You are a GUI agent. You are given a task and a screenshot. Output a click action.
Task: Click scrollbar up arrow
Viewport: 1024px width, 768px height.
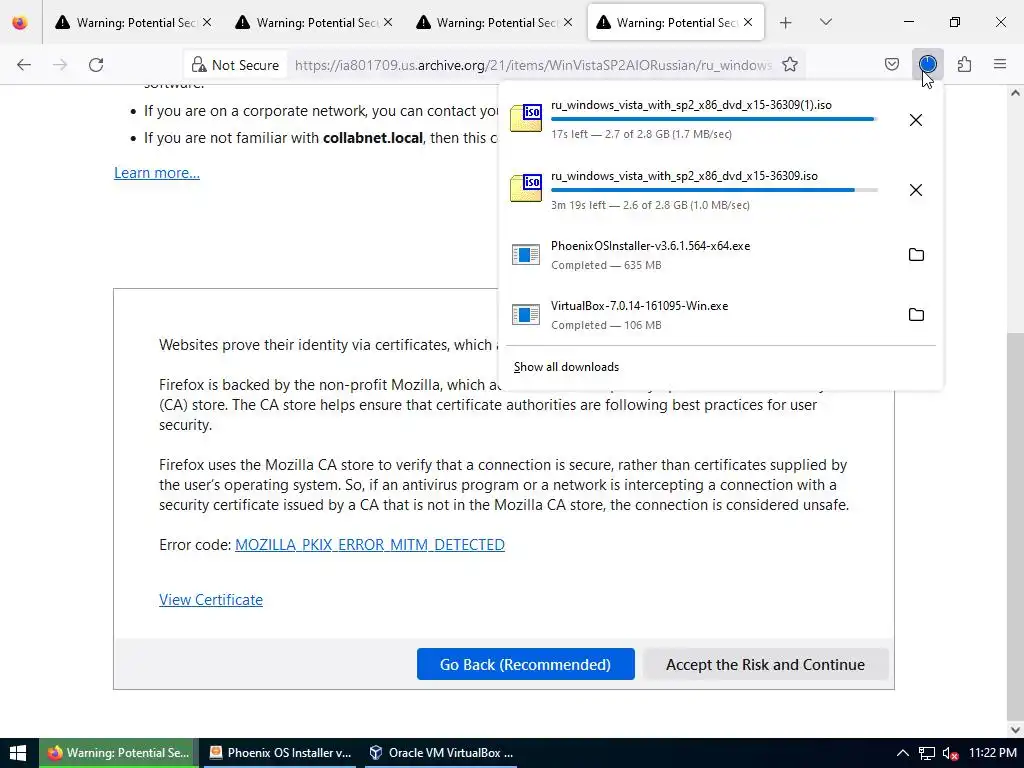(x=1015, y=93)
